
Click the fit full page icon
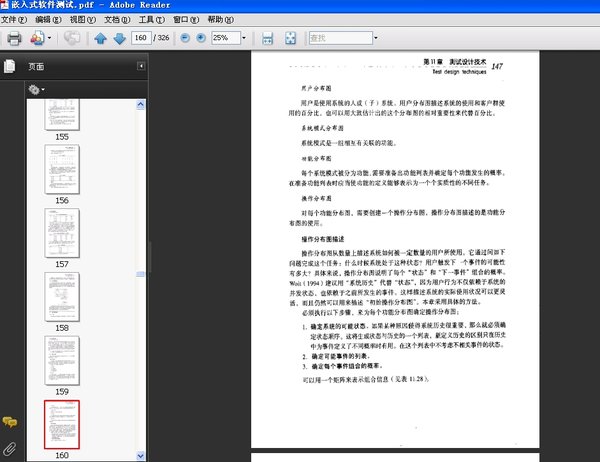pos(290,38)
